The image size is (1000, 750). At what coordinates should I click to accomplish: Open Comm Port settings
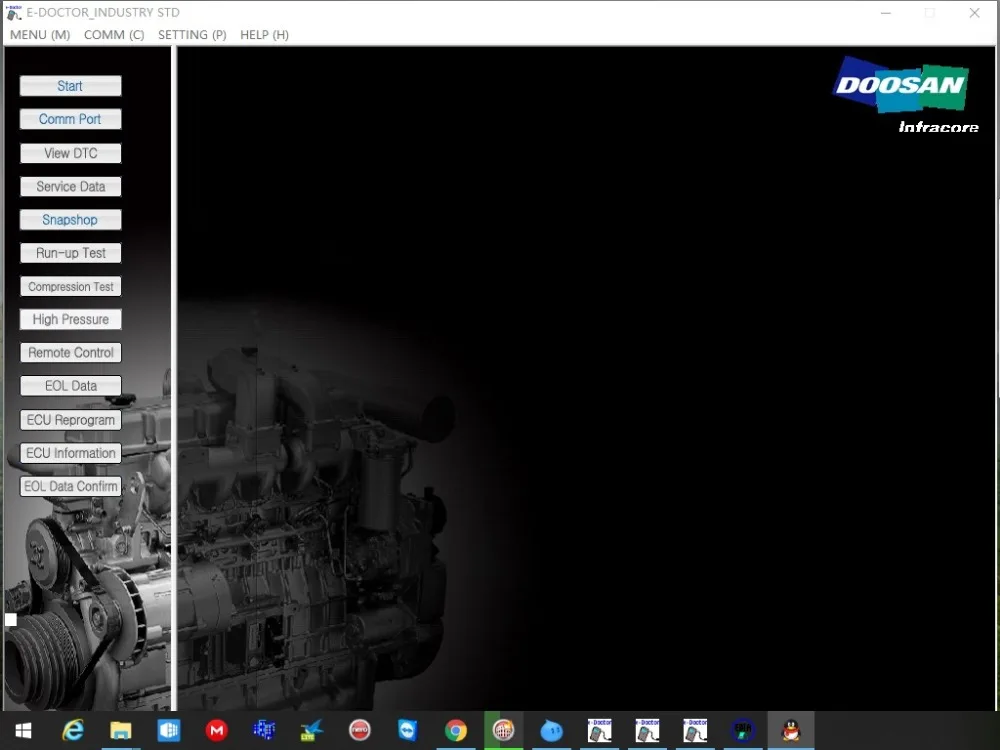coord(70,119)
